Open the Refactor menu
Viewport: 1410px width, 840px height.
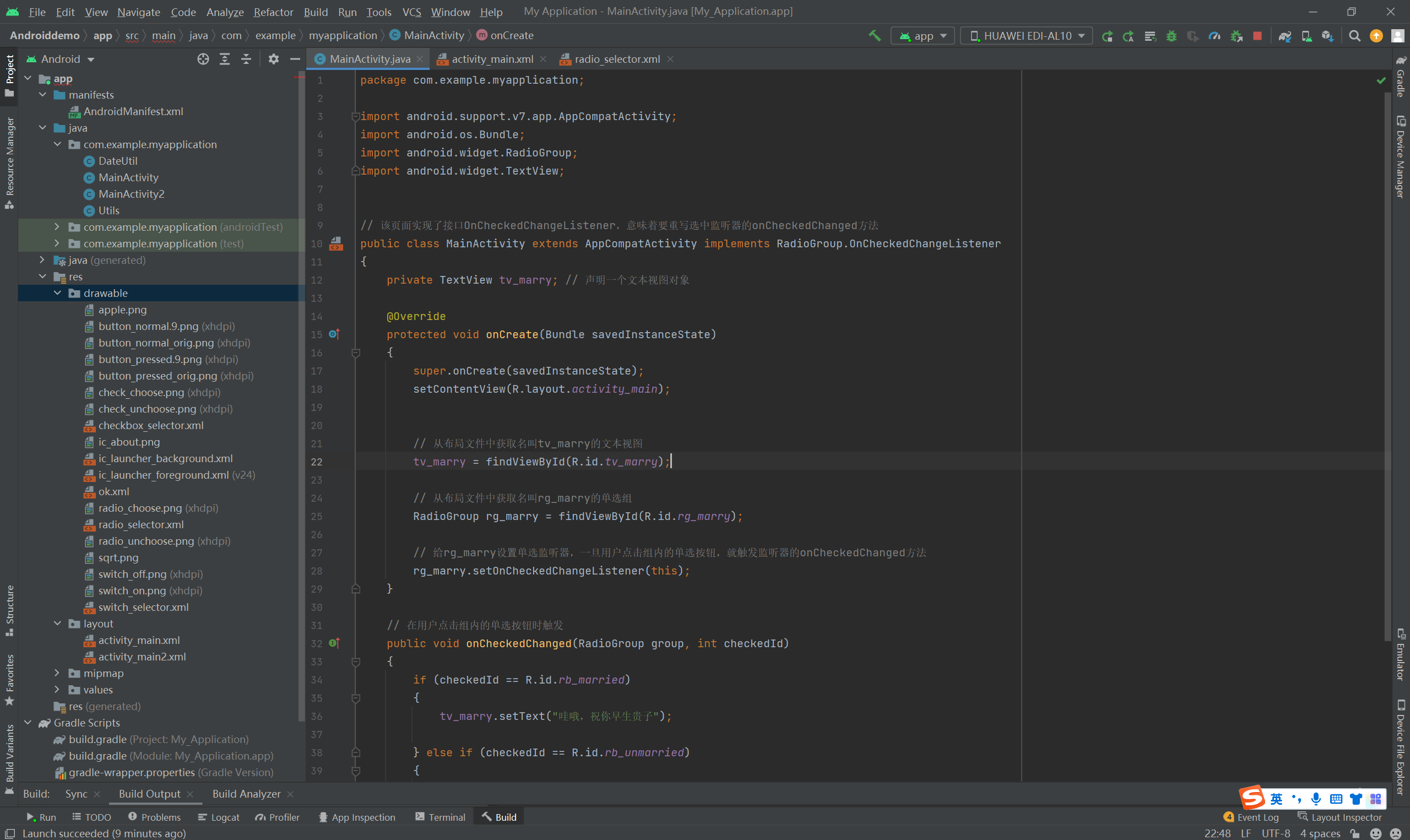click(273, 12)
